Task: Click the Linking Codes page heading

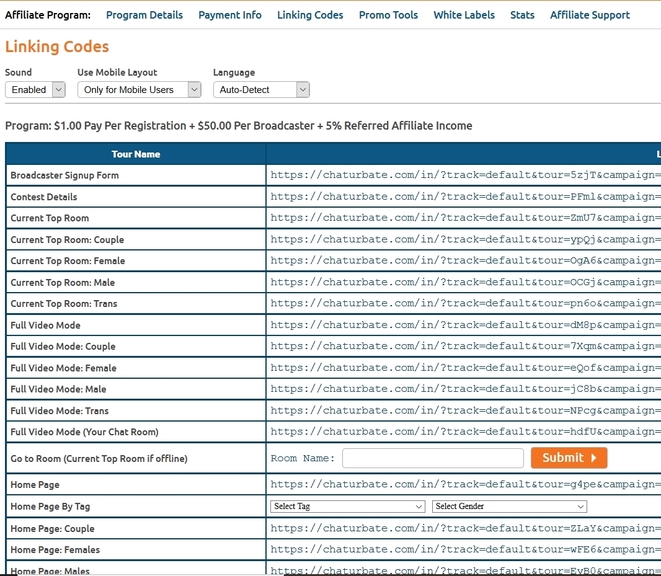Action: pyautogui.click(x=57, y=46)
